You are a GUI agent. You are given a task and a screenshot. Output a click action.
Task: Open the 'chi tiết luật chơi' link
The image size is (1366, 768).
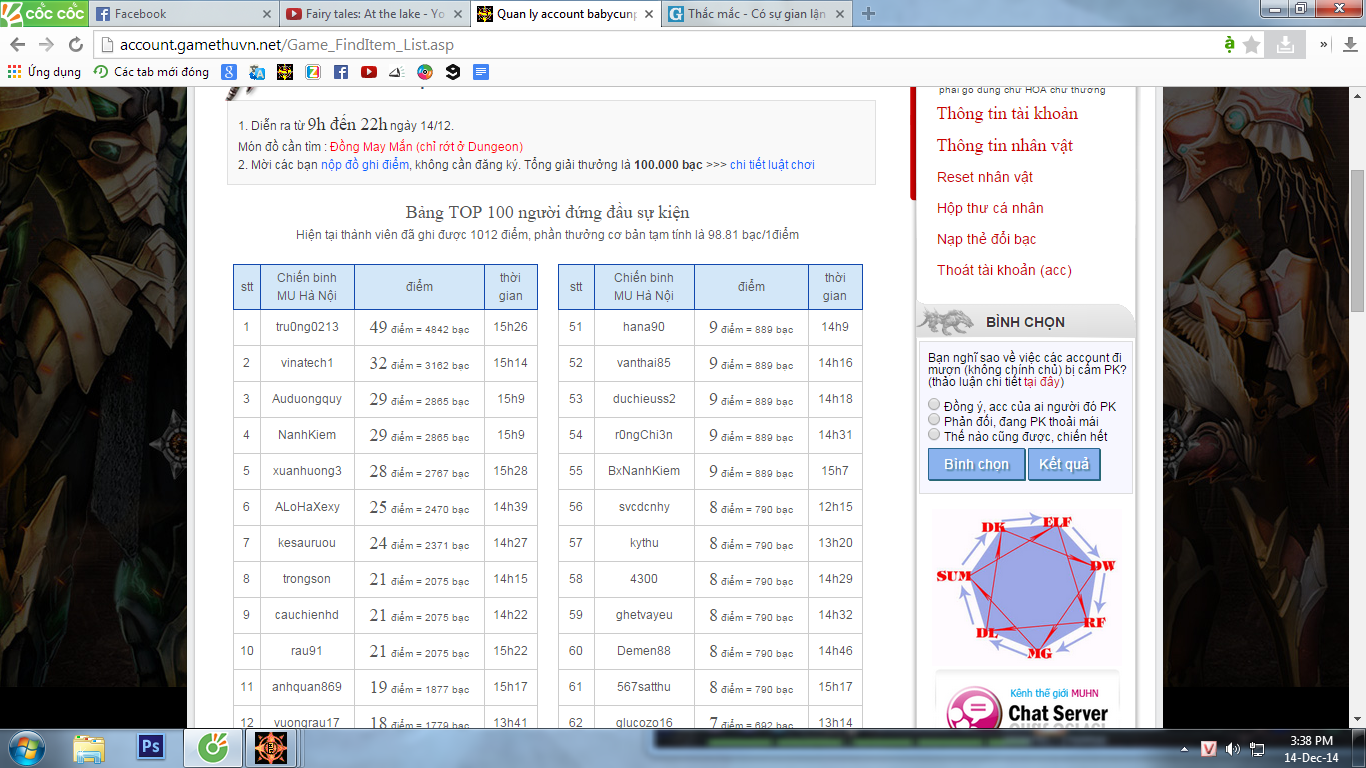click(x=772, y=165)
